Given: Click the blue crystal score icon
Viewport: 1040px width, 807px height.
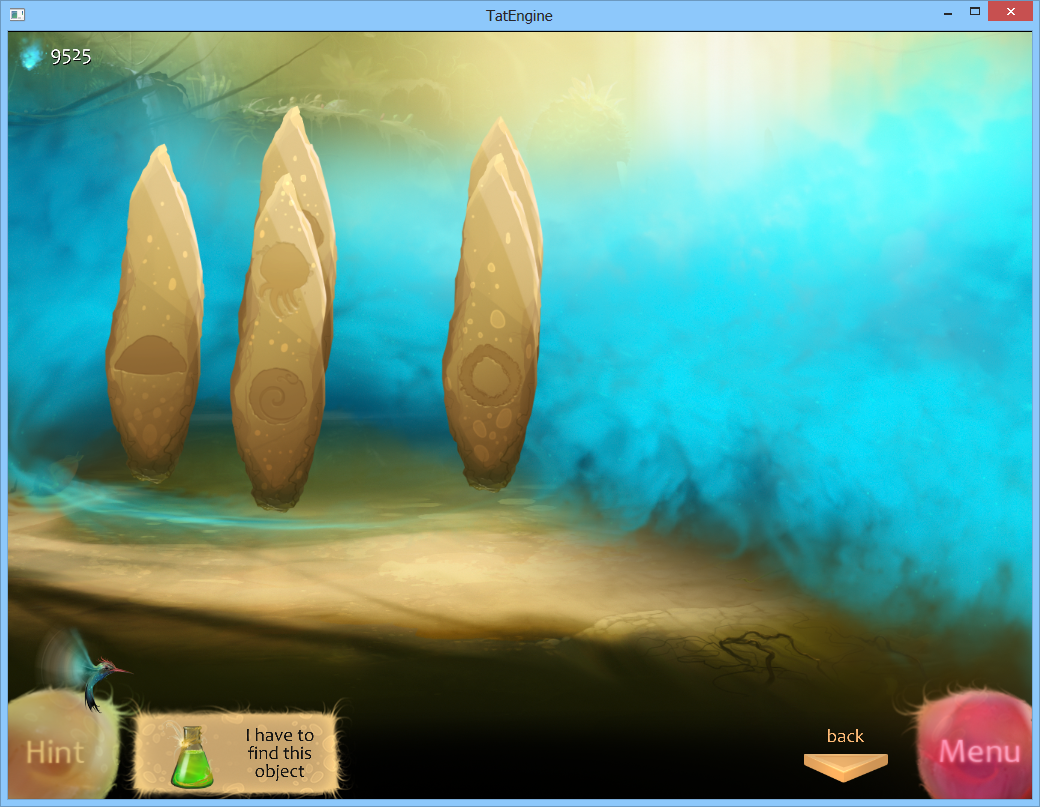Looking at the screenshot, I should click(32, 56).
